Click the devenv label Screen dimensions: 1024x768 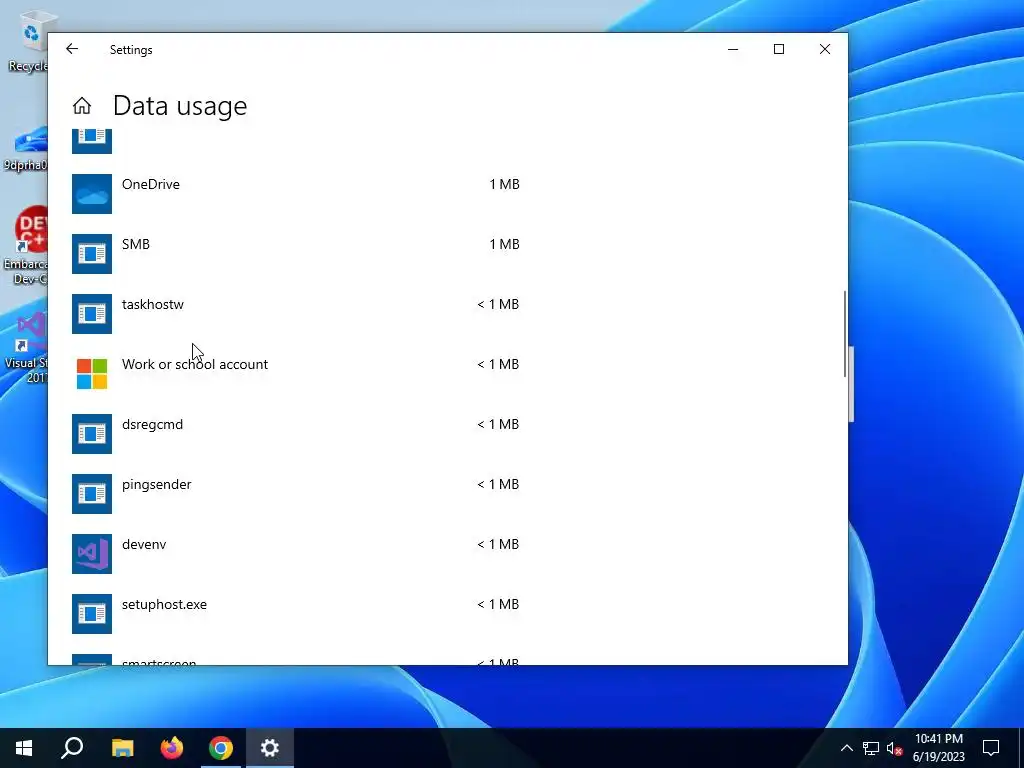pos(144,545)
